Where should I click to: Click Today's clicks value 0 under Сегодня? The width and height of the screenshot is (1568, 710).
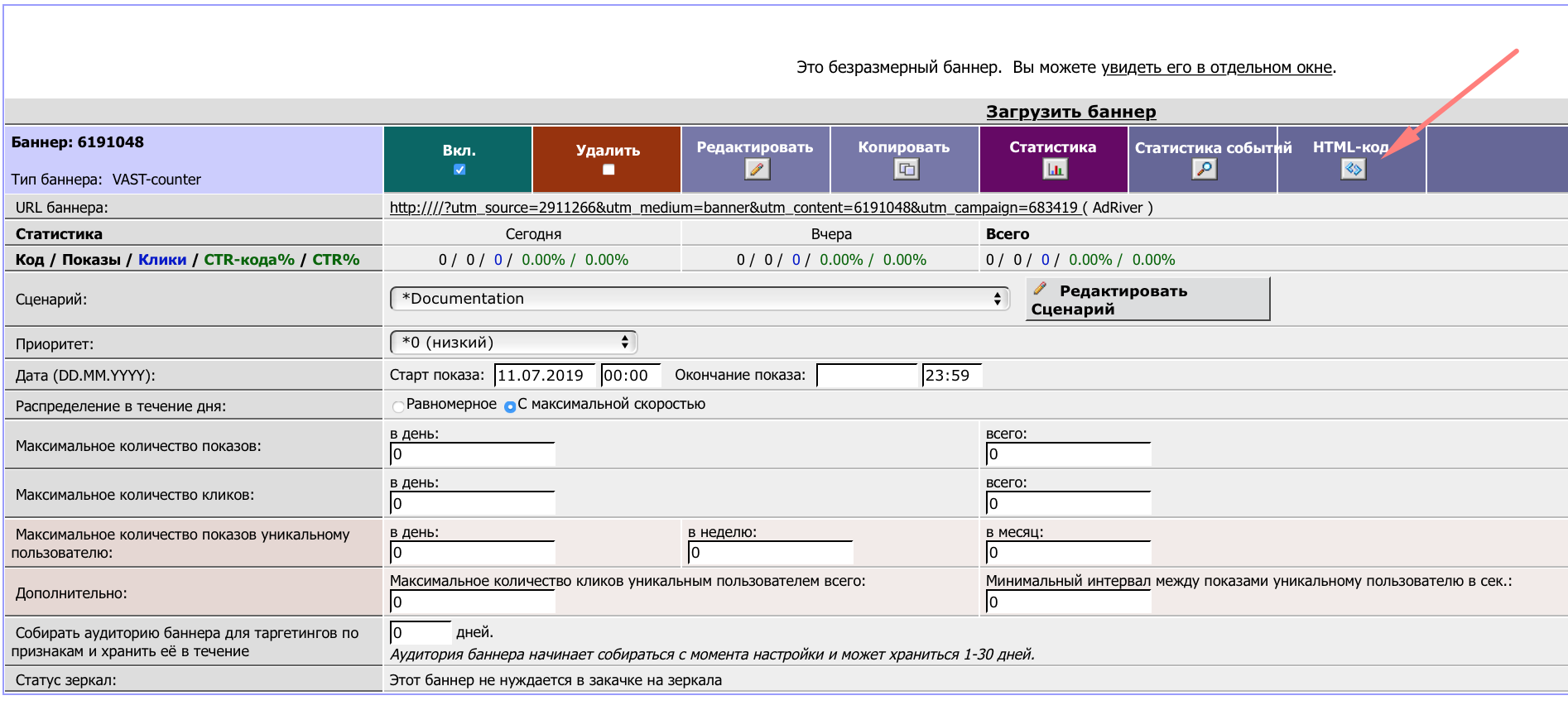498,260
